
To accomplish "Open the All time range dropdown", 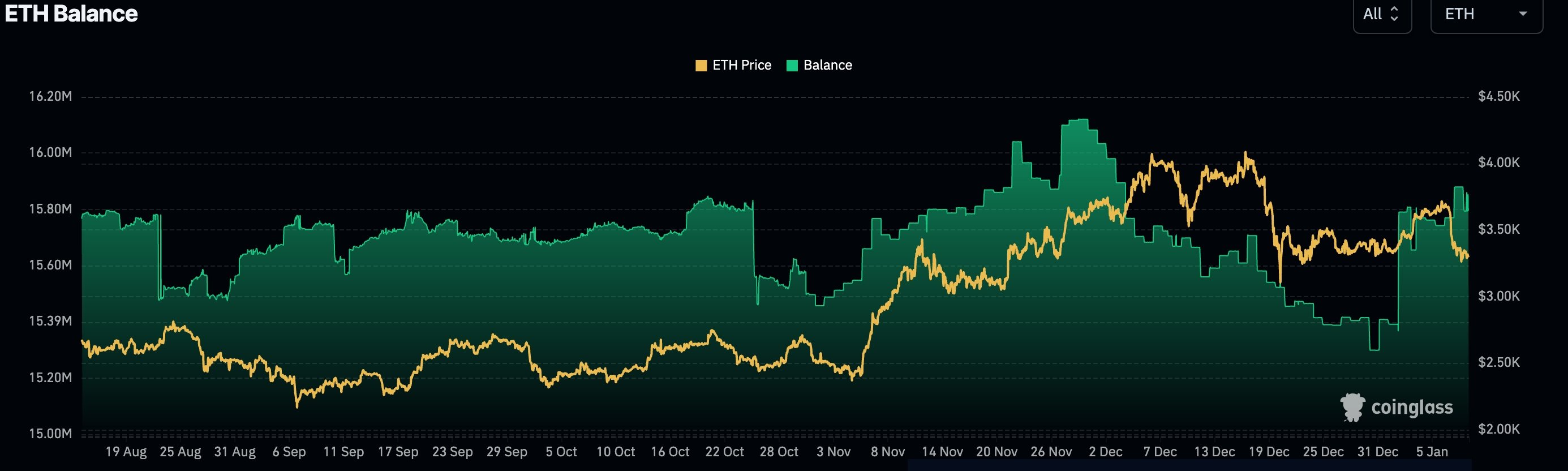I will pos(1382,14).
